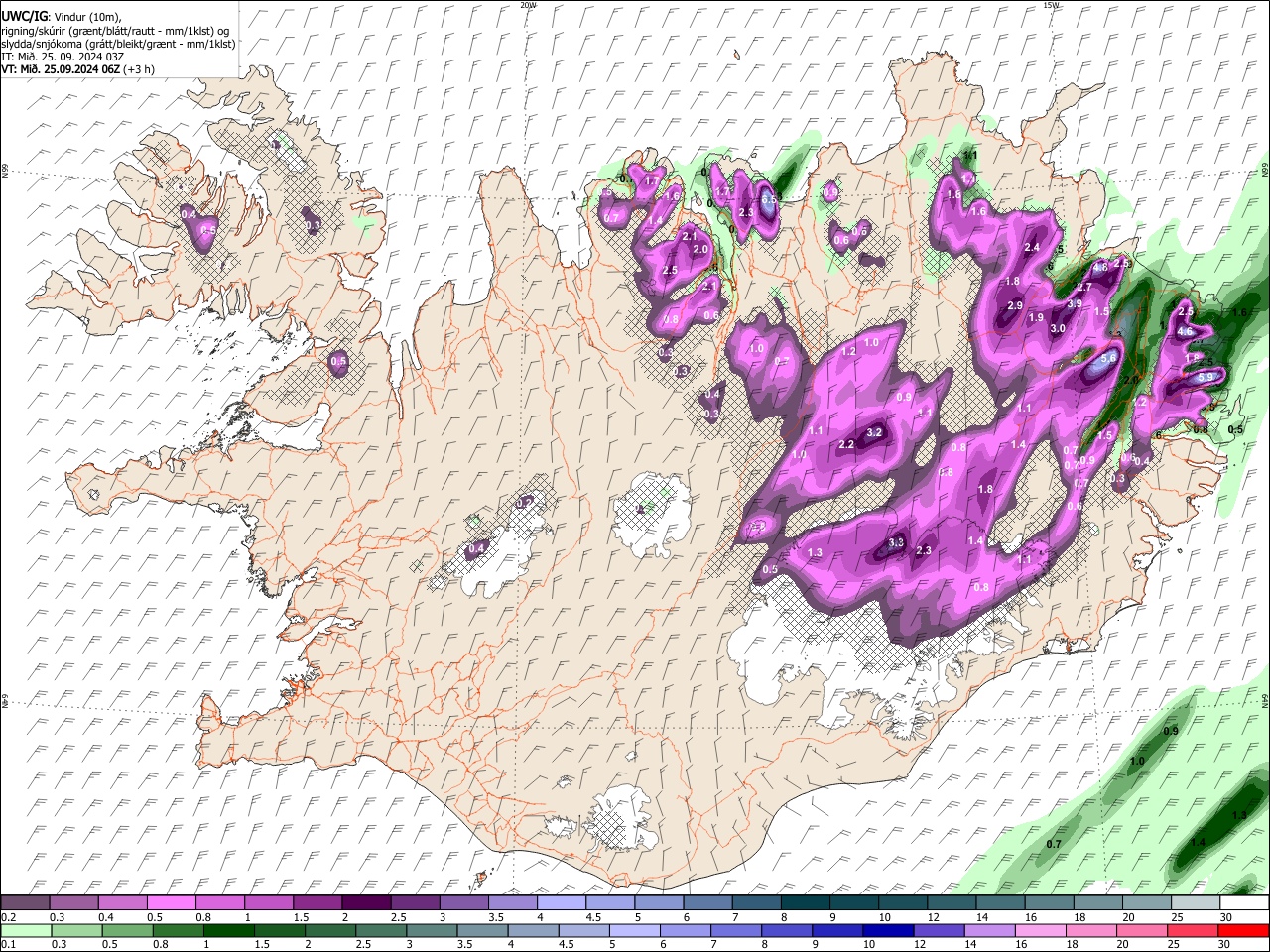Click the '3.5' label in the rain legend

tap(466, 945)
